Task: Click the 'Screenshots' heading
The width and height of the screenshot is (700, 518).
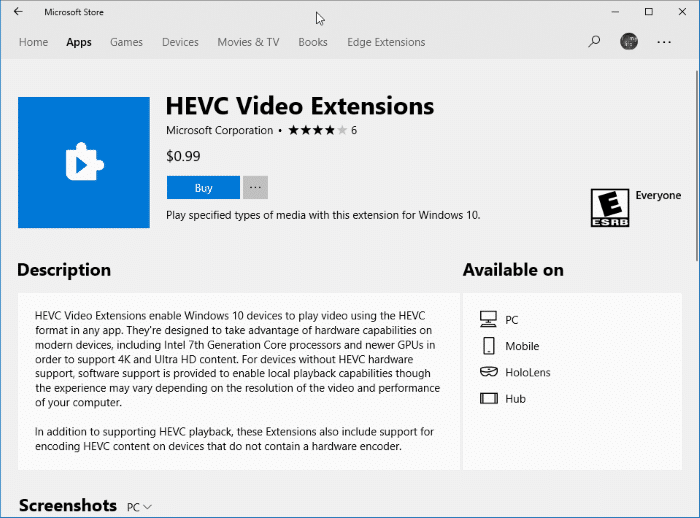Action: click(x=68, y=505)
